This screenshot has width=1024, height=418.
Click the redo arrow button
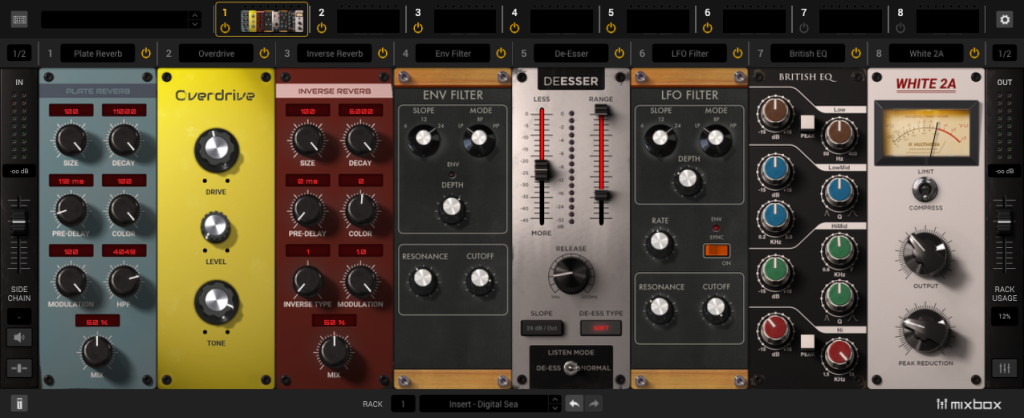click(x=593, y=404)
